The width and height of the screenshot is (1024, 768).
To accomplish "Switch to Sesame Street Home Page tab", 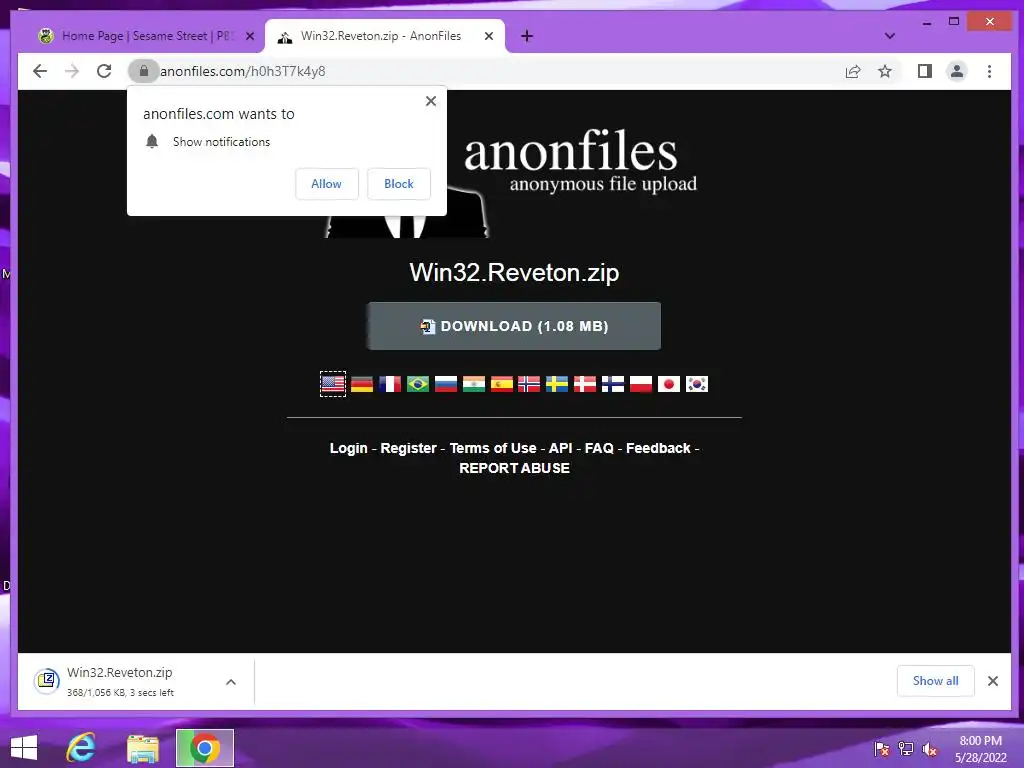I will (144, 36).
